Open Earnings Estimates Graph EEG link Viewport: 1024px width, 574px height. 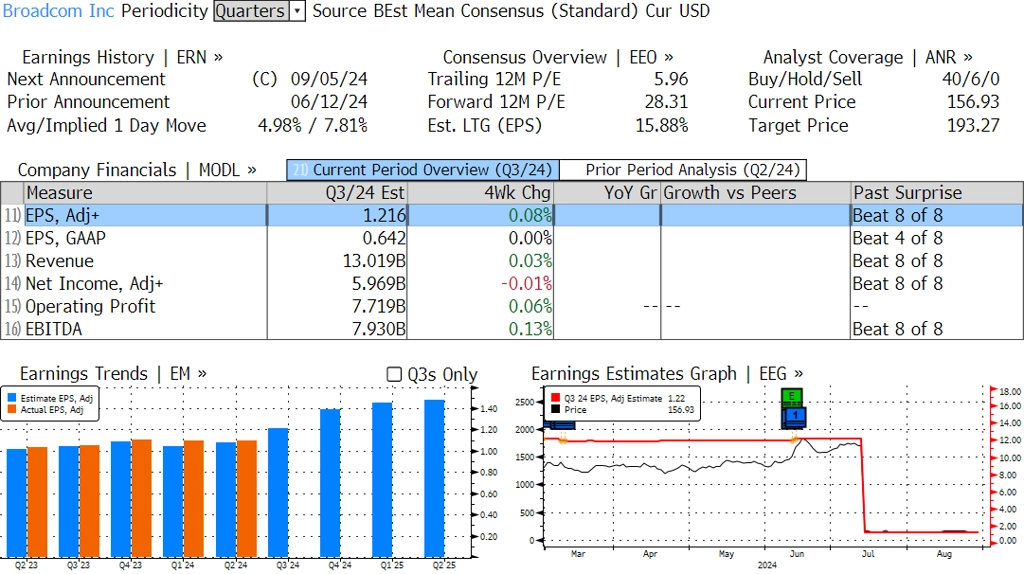tap(667, 374)
